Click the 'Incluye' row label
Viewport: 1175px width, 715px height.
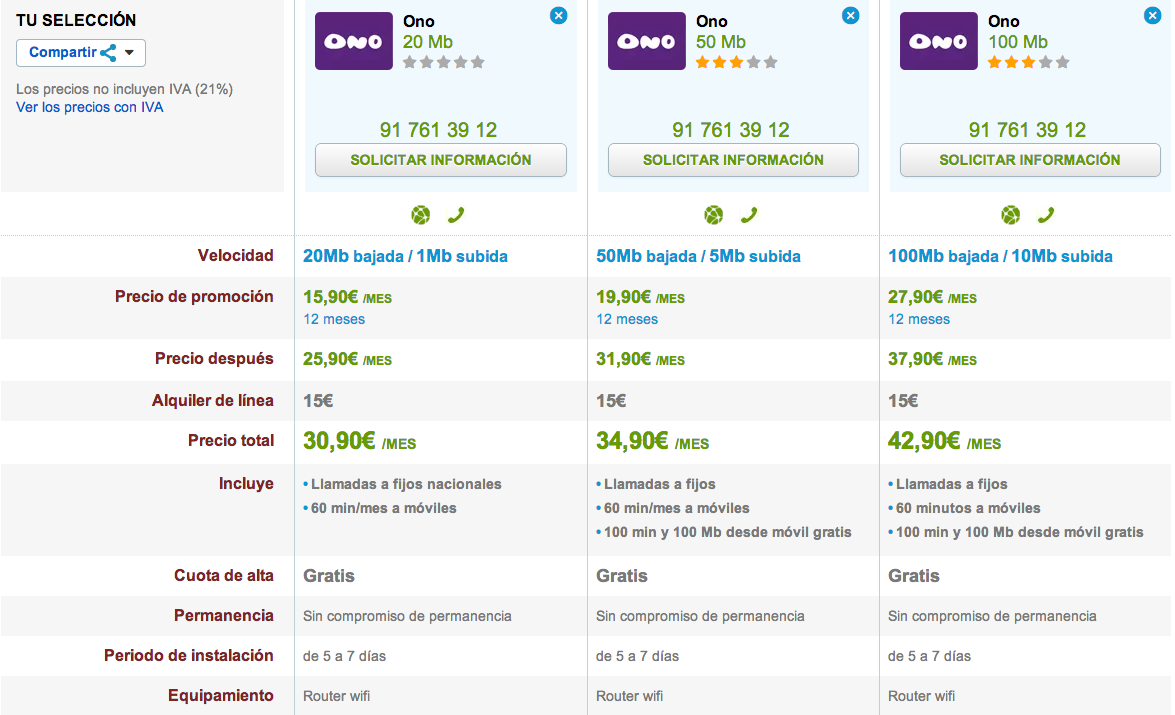246,484
